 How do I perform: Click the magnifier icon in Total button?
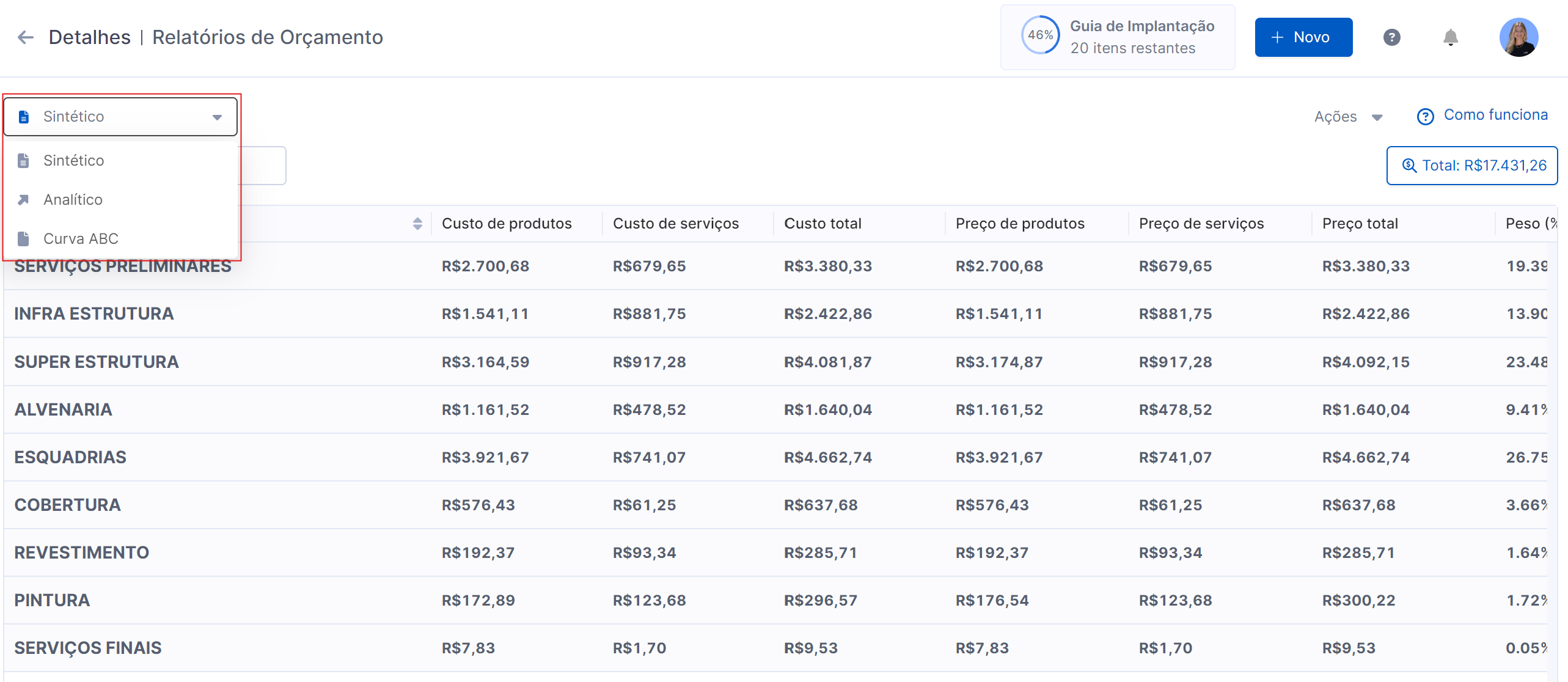(x=1409, y=165)
